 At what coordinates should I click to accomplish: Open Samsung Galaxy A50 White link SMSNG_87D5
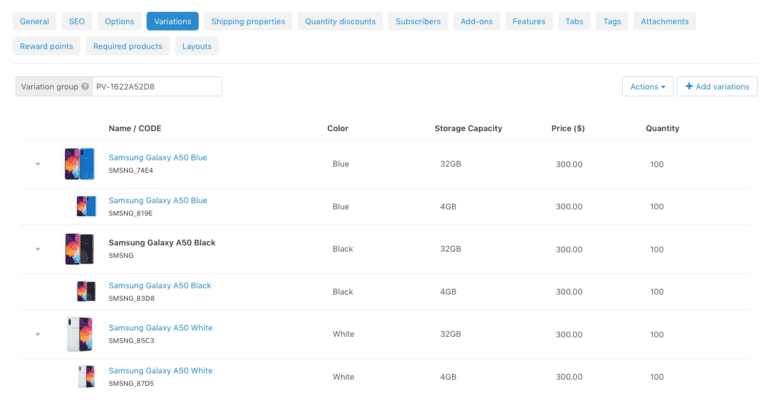(161, 371)
